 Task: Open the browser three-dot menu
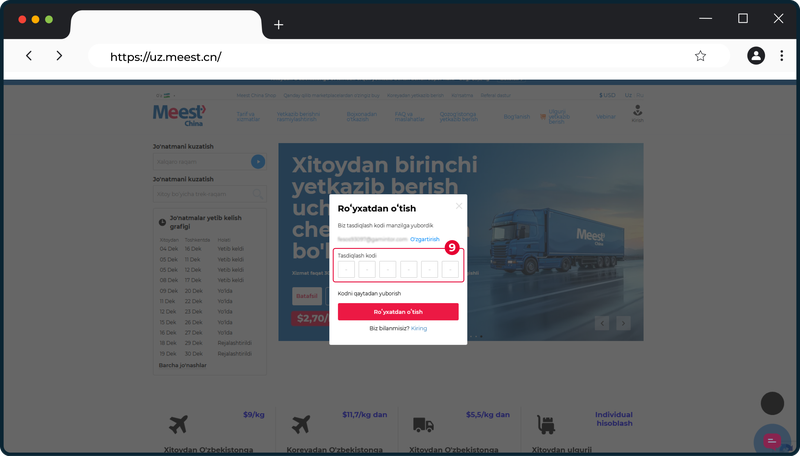point(781,56)
